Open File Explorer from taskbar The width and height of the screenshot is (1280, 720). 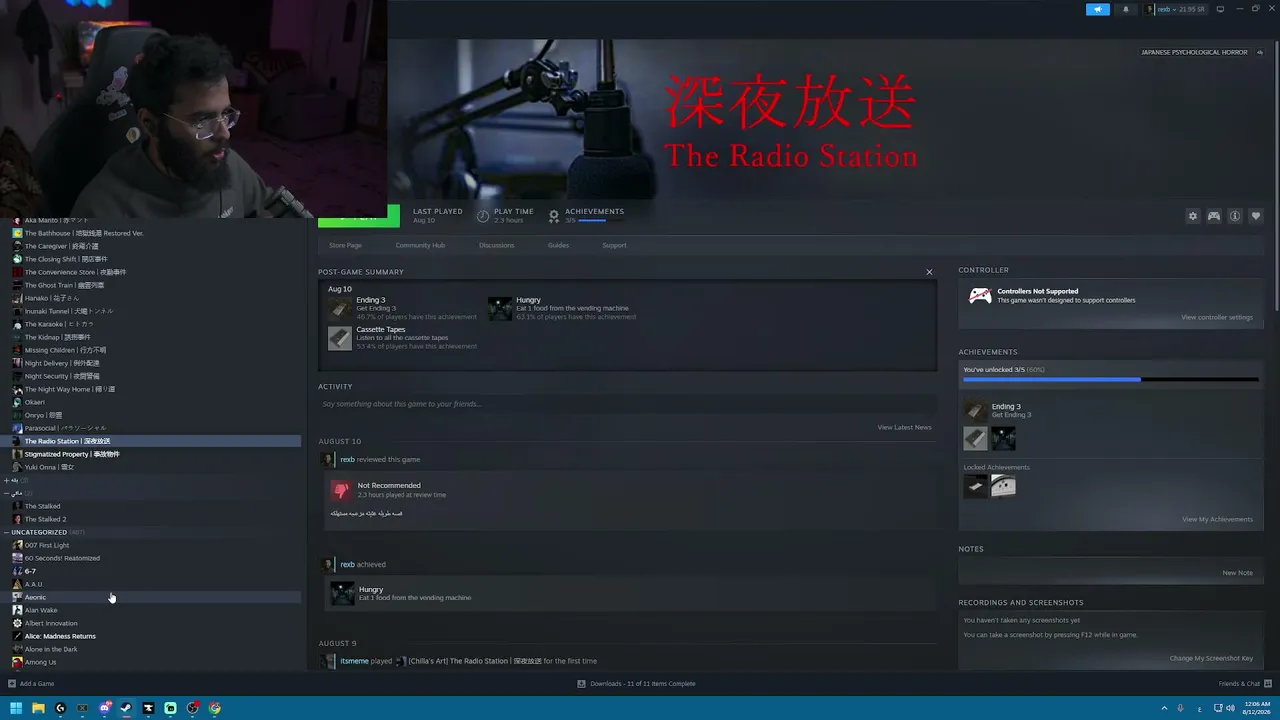click(38, 708)
